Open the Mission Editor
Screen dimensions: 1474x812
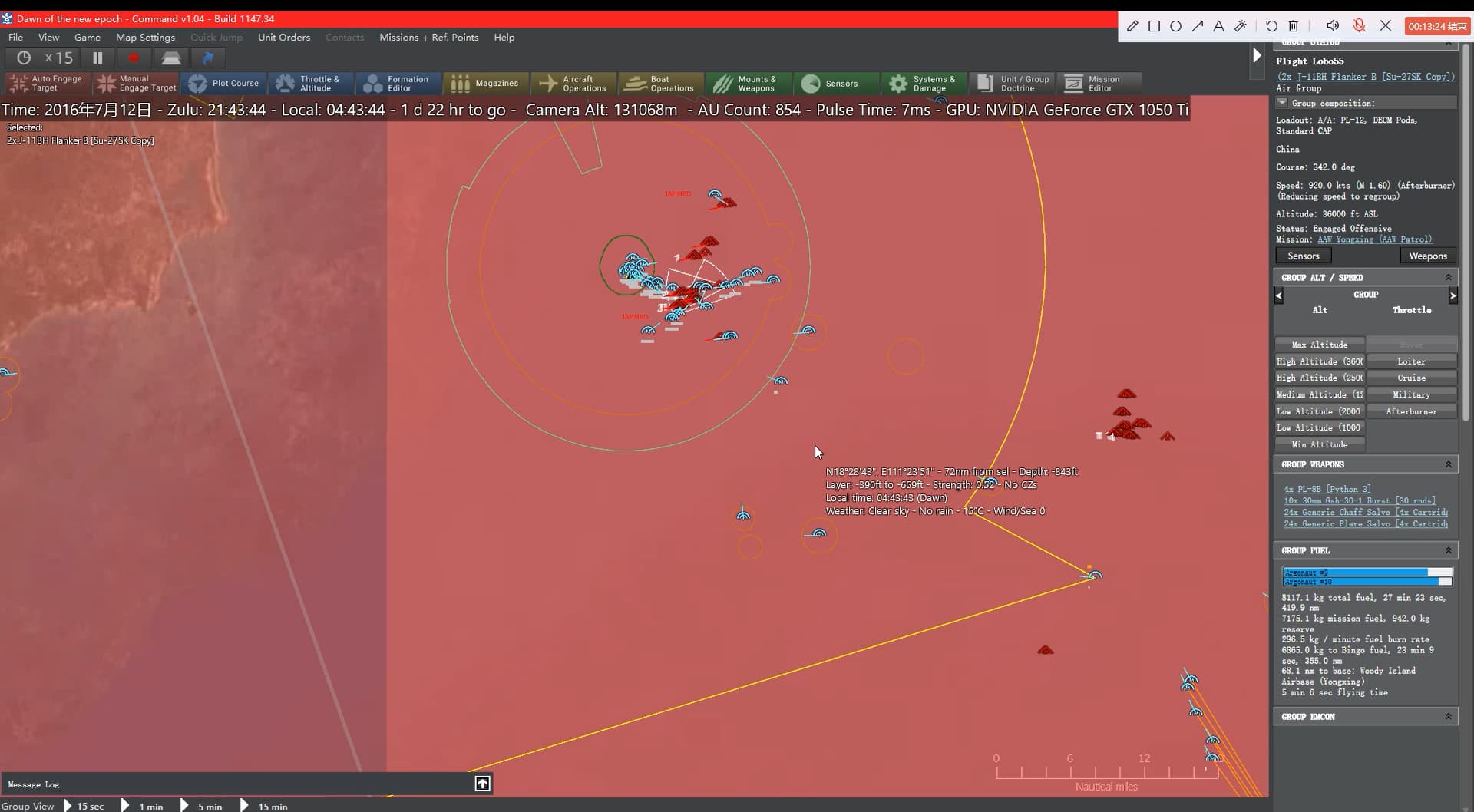point(1099,83)
